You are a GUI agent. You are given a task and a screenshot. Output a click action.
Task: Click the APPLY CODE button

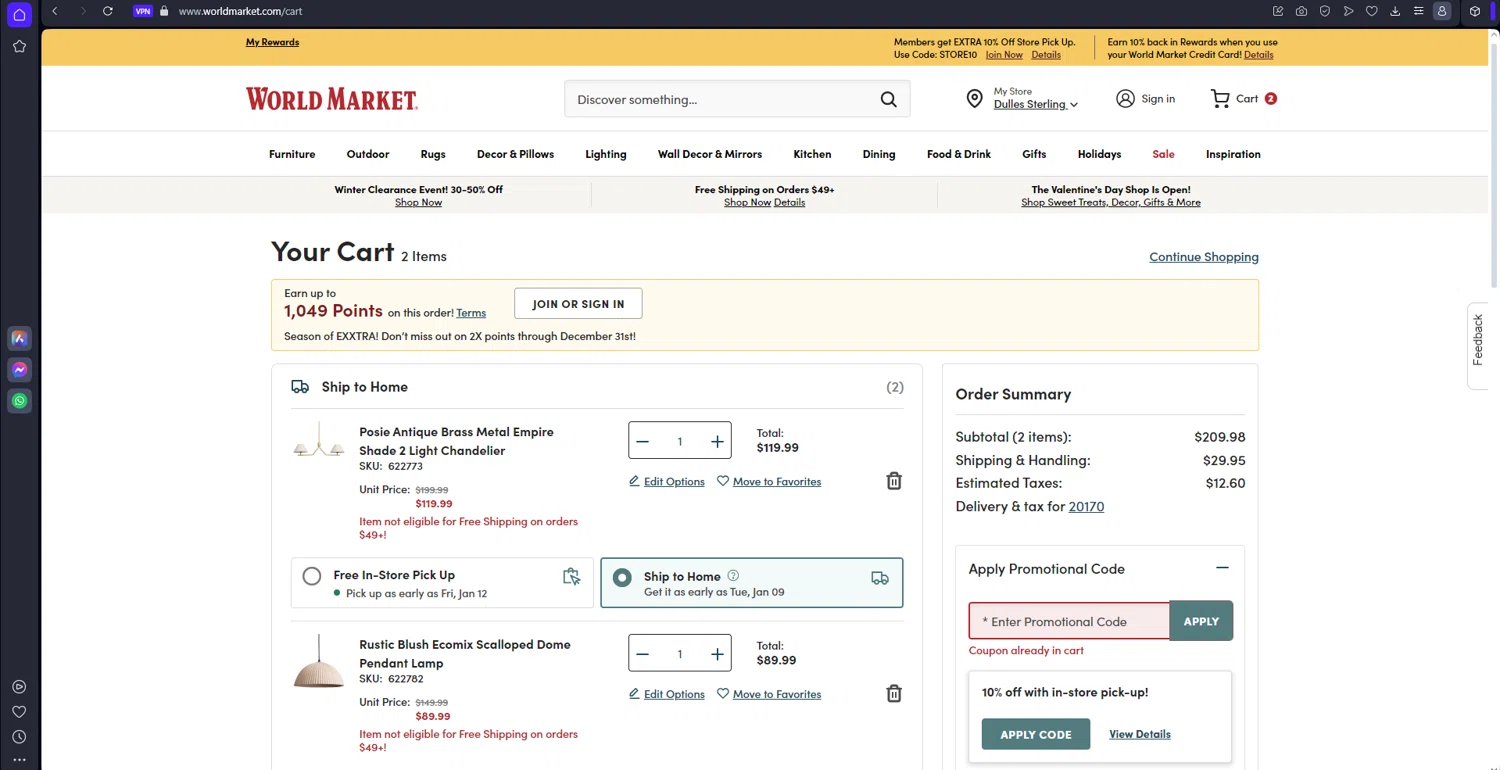coord(1036,734)
